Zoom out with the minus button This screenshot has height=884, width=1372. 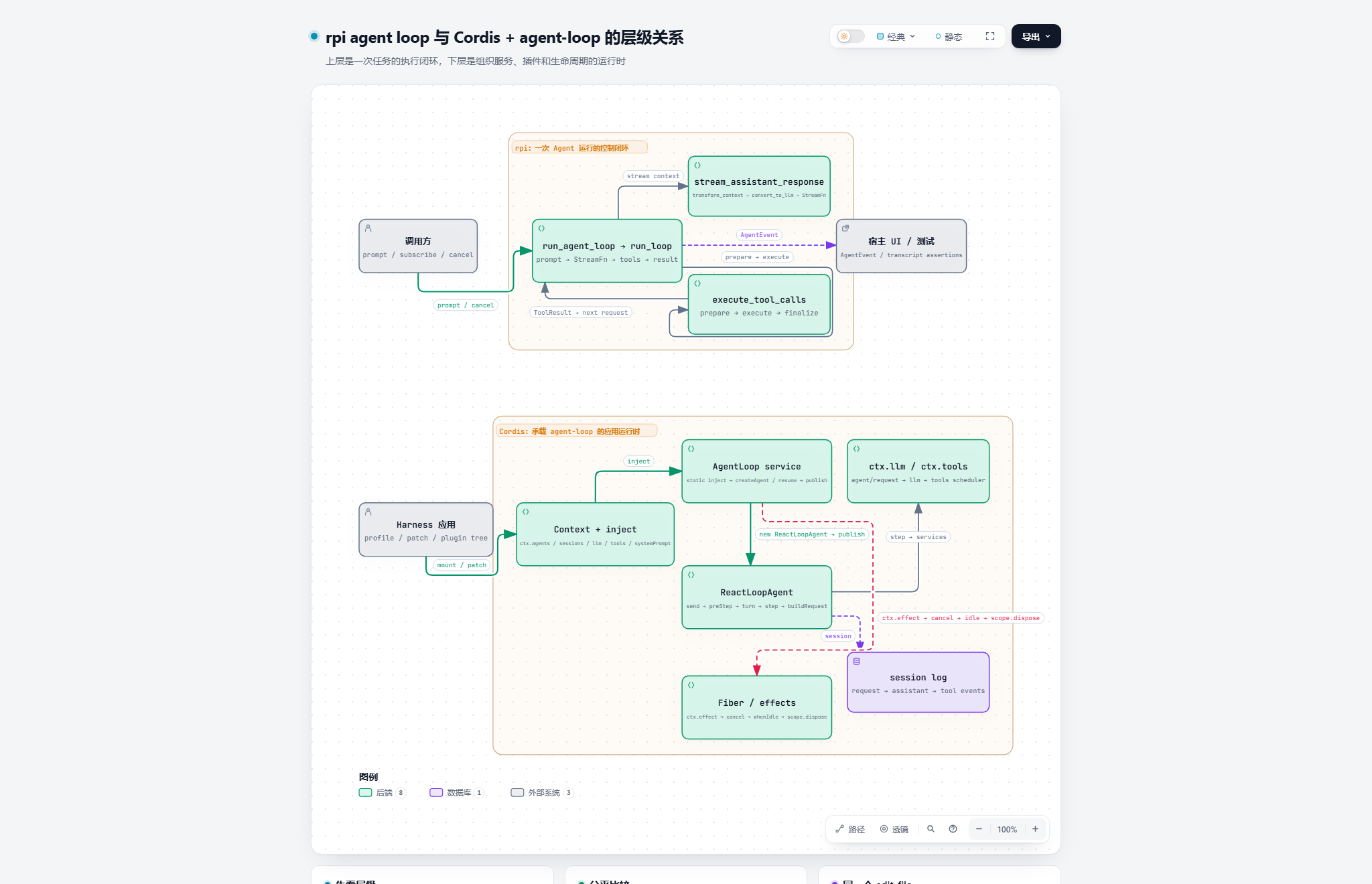point(979,829)
